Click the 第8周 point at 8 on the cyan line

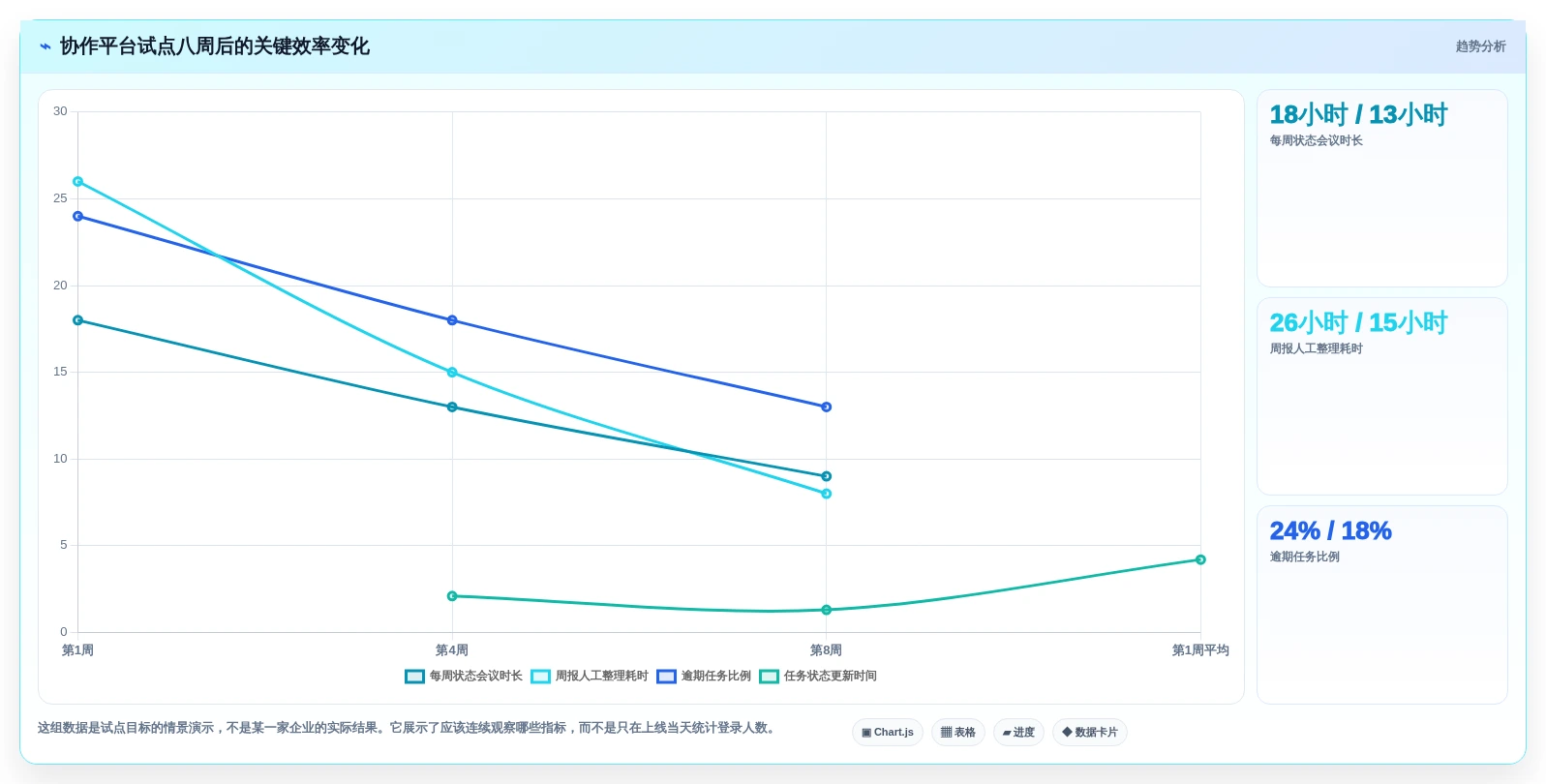pos(826,494)
